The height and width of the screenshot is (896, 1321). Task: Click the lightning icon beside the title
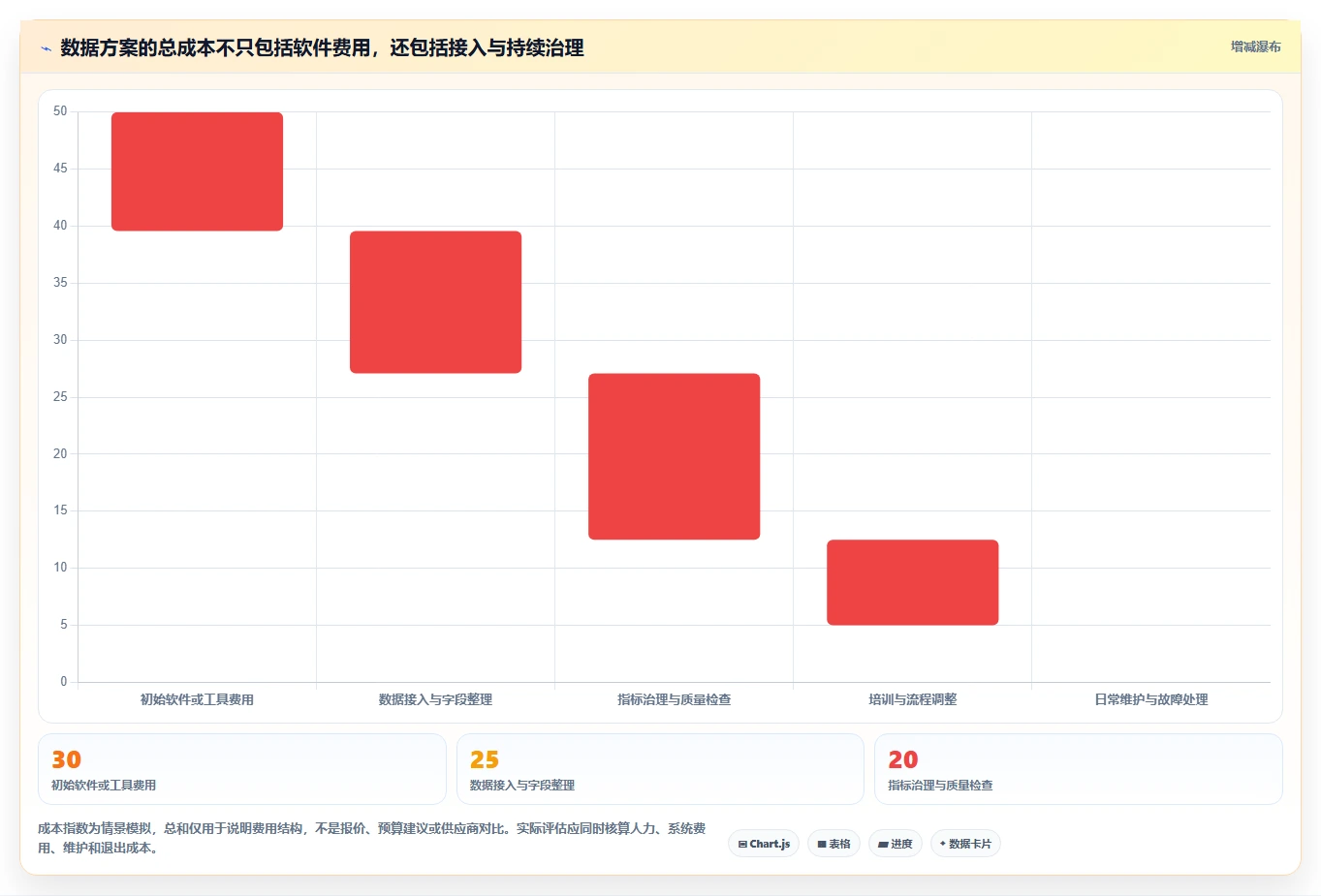(46, 48)
